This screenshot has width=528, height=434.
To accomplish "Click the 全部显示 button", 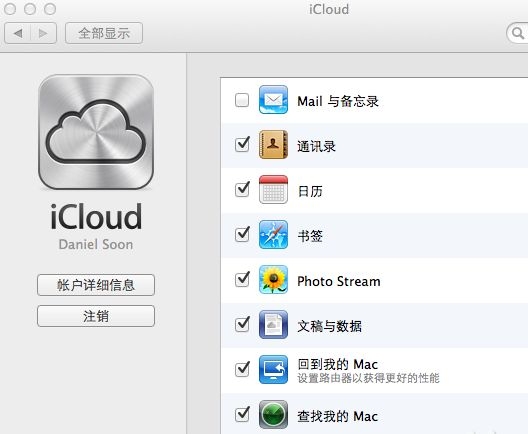I will coord(104,33).
